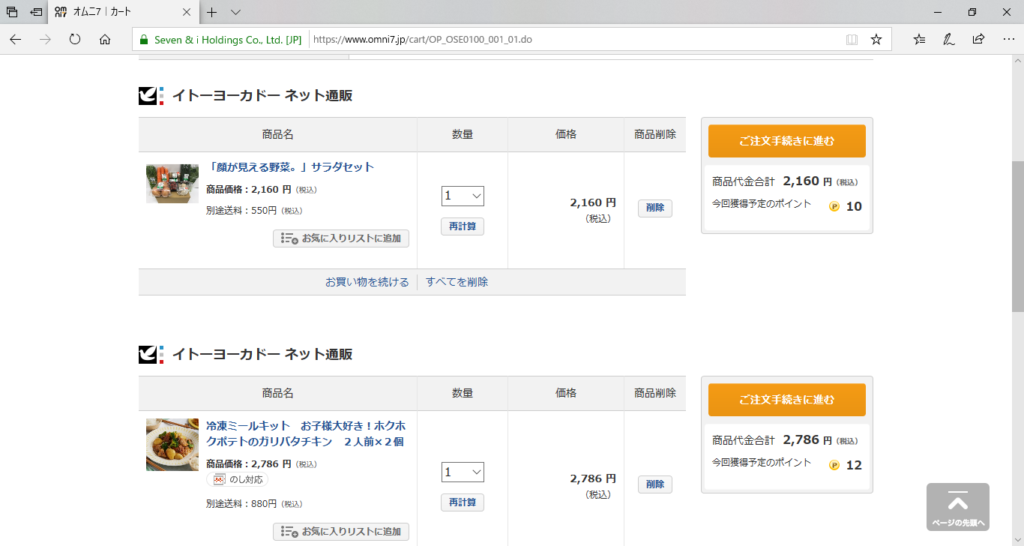Click the second イトーヨーカドー ネット通販 logo icon
1024x546 pixels.
[152, 354]
